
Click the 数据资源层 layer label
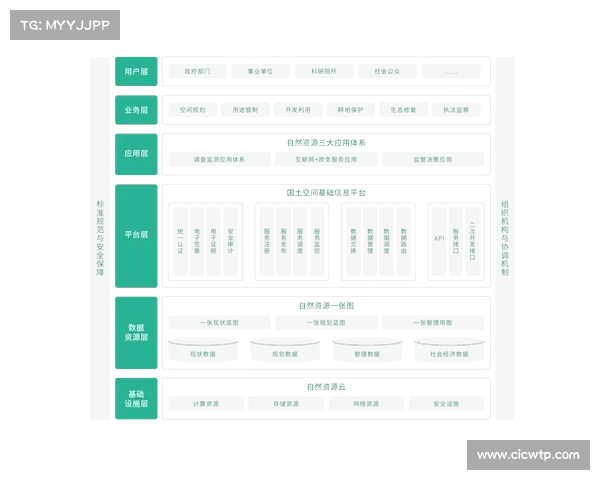135,332
